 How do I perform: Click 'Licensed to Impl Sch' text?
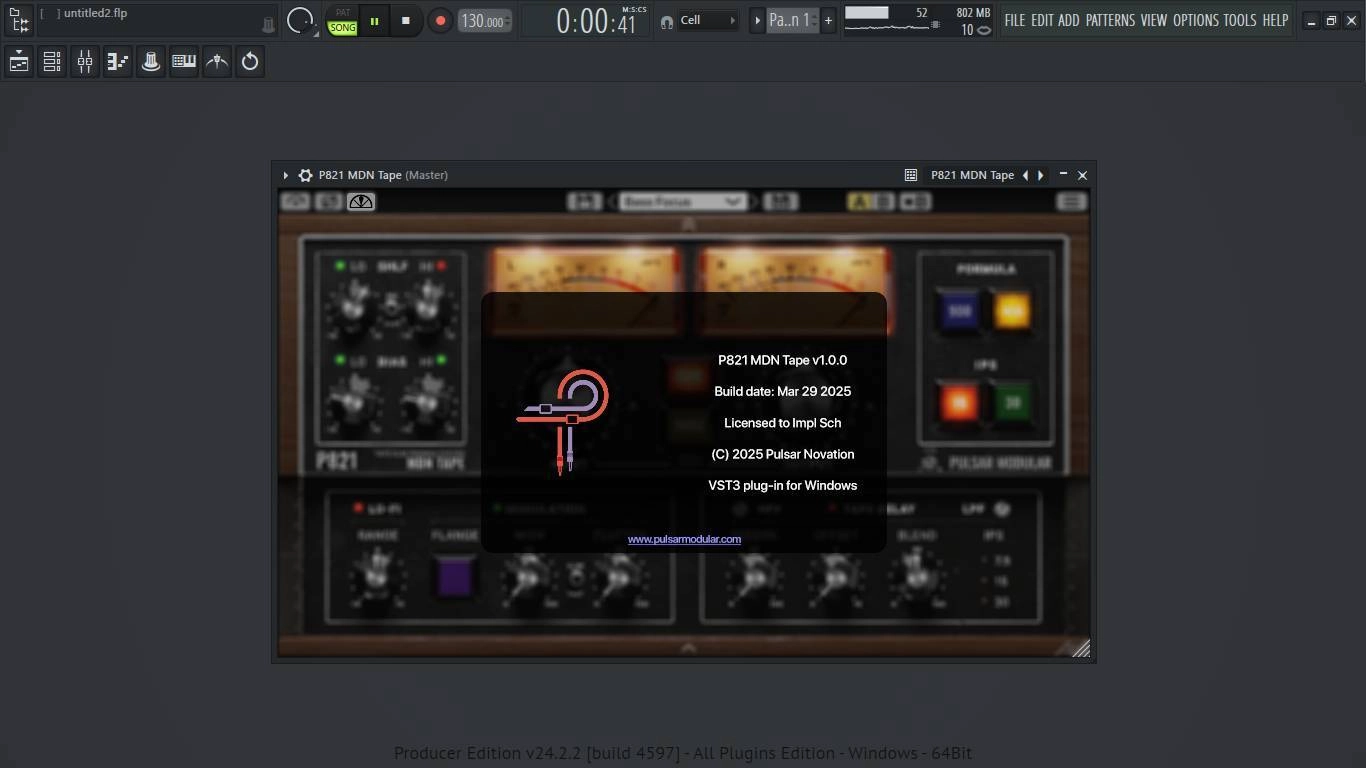click(783, 423)
